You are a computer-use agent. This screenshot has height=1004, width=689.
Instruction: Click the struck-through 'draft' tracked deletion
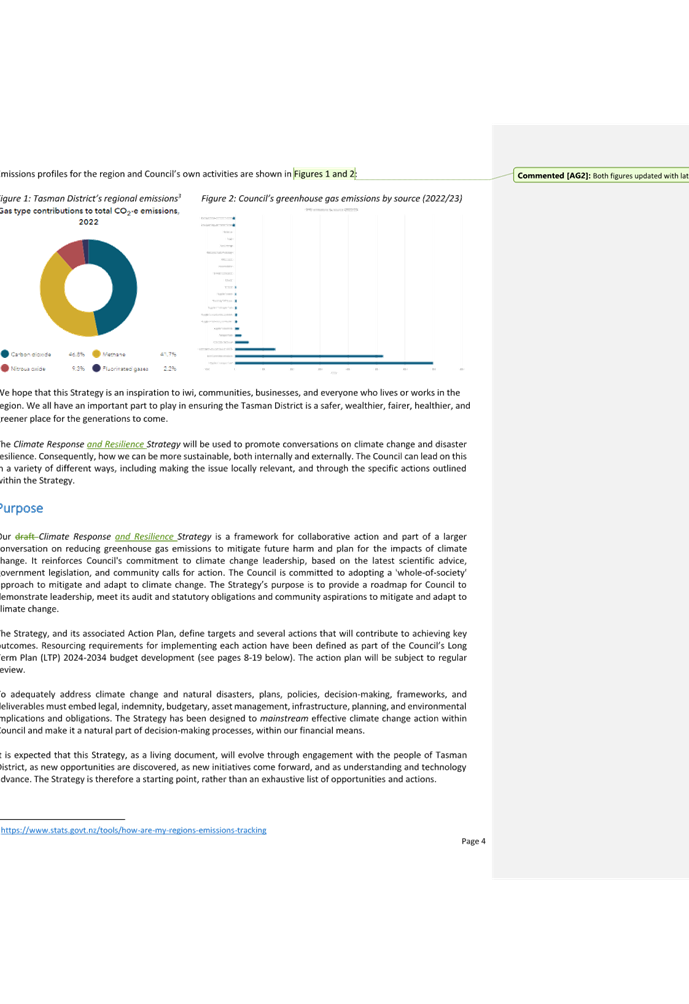coord(26,537)
